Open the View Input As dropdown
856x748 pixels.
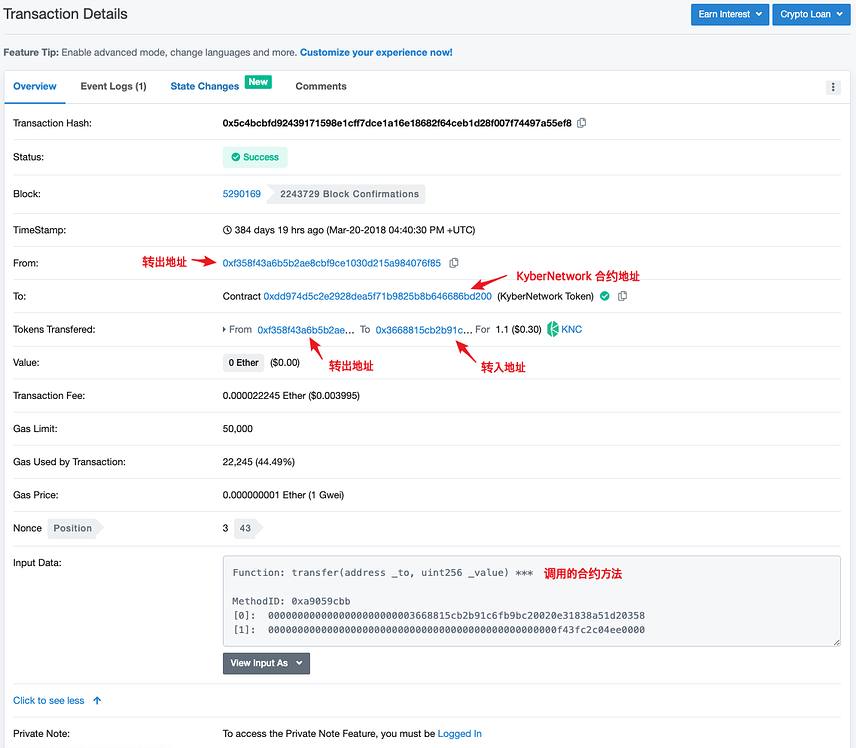(x=265, y=663)
